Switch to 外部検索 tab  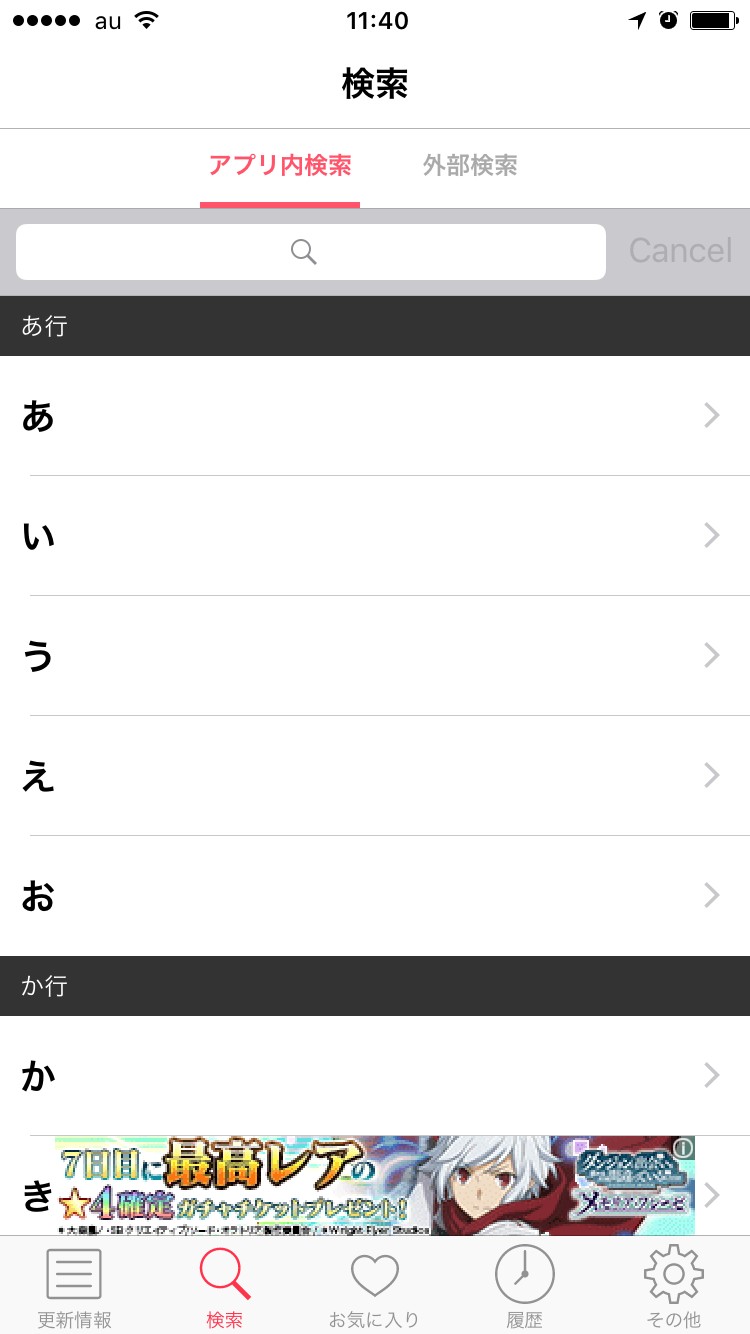point(470,166)
